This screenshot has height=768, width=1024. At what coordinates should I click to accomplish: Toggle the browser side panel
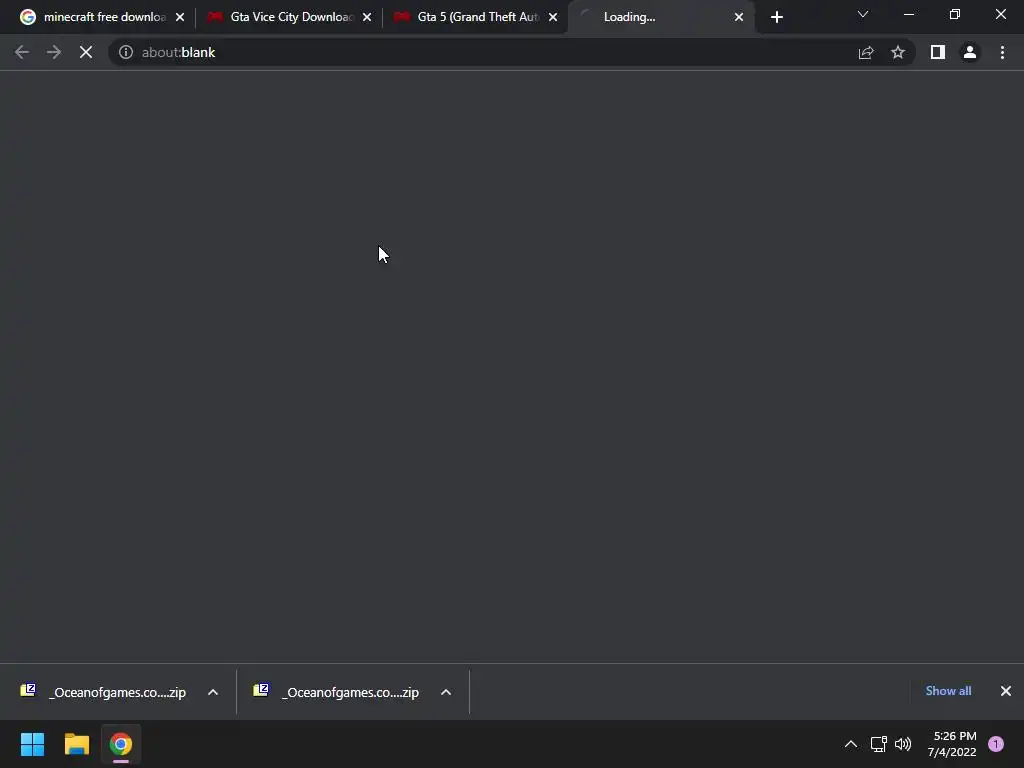(938, 52)
